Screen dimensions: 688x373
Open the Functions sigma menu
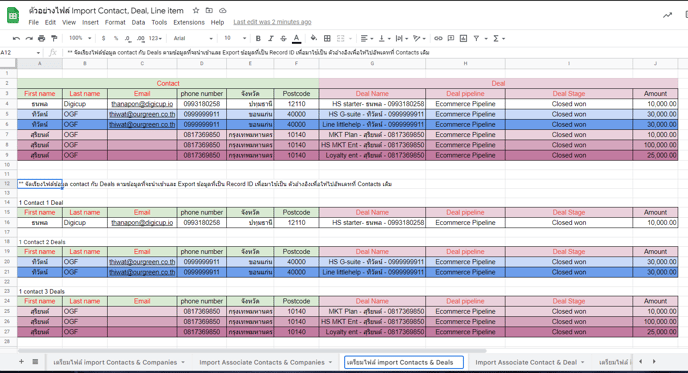[x=498, y=39]
